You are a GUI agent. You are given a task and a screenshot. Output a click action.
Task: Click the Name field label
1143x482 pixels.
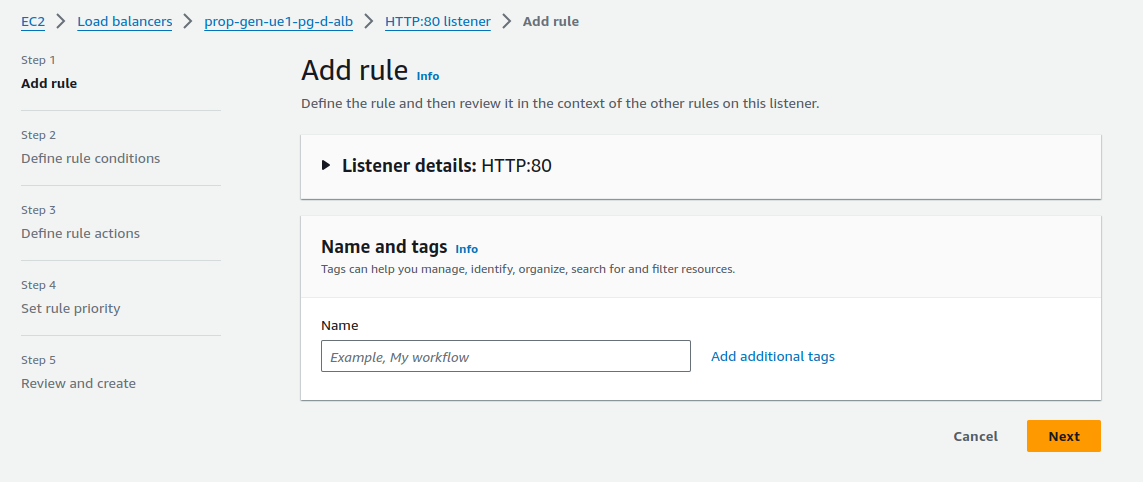[x=340, y=325]
